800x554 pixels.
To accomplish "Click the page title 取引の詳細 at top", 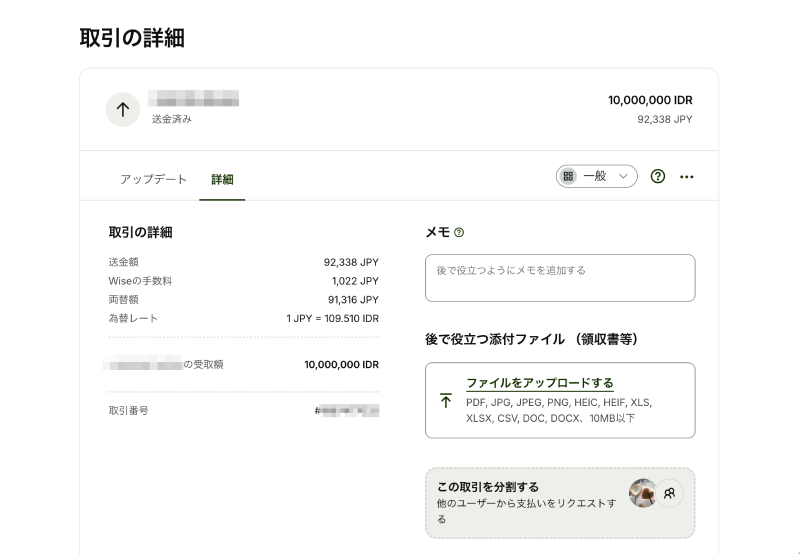I will click(132, 38).
